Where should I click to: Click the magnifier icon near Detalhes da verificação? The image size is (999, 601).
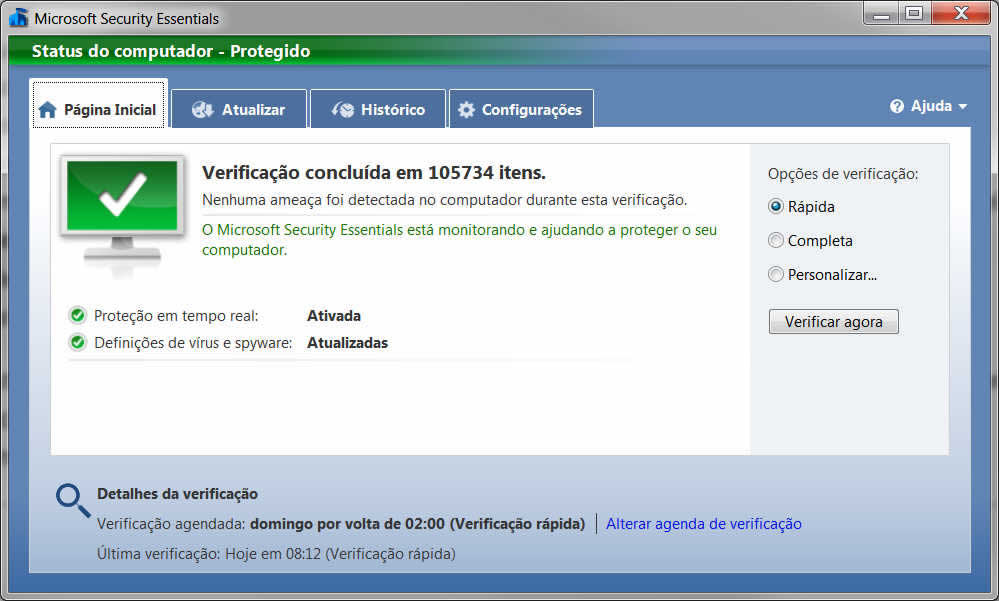pos(73,500)
